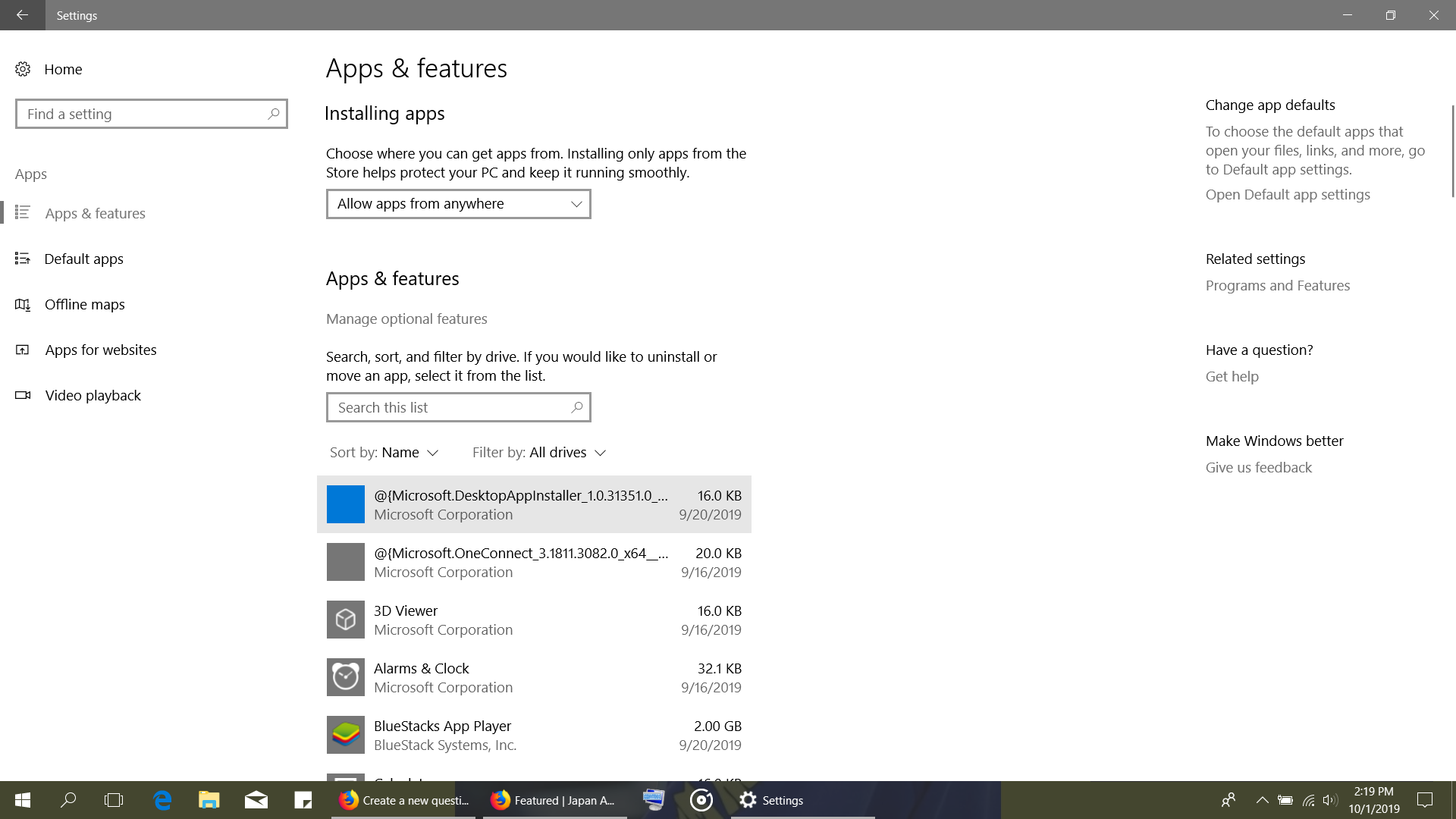
Task: Click the Offline maps icon
Action: coord(23,304)
